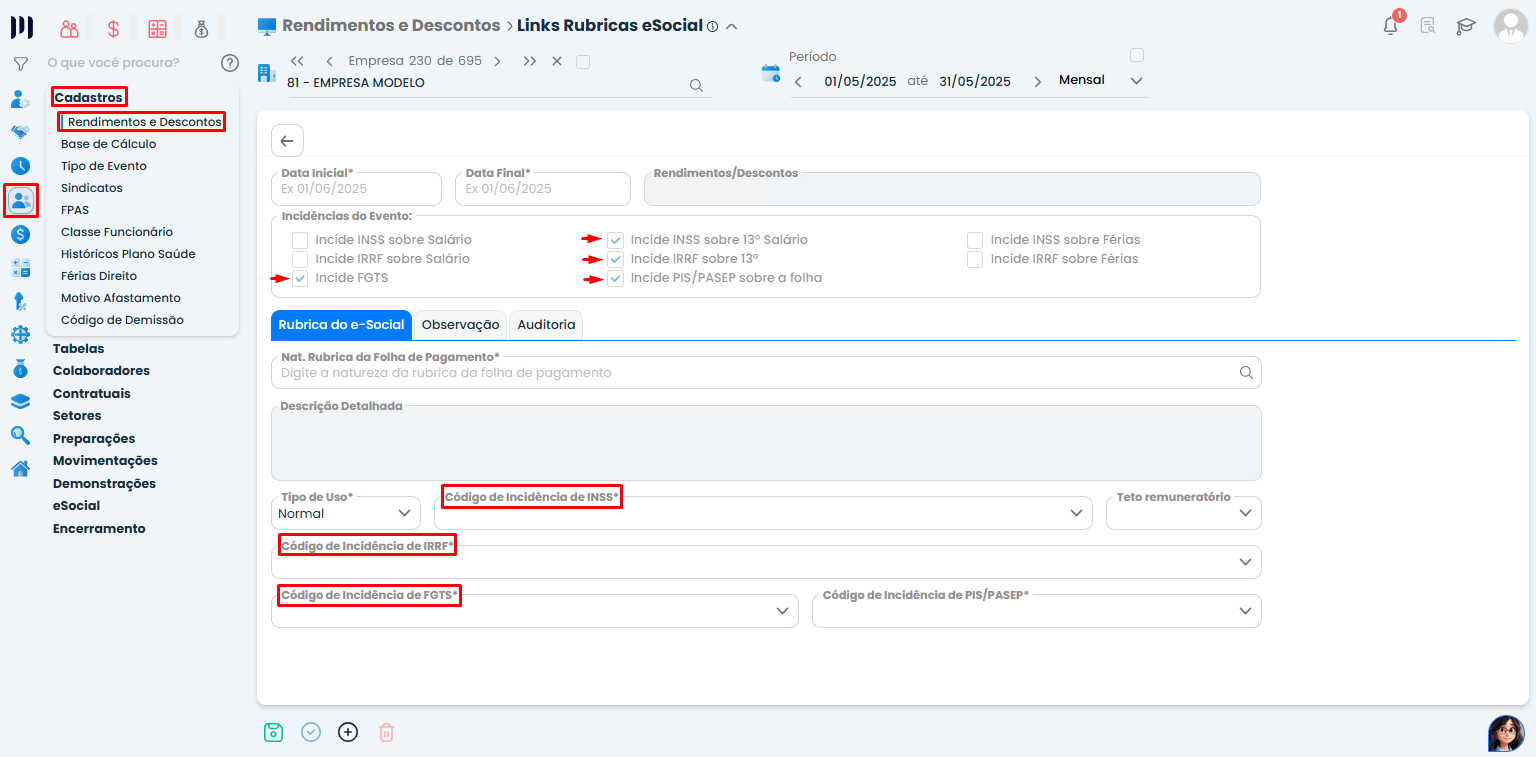Screen dimensions: 1536x757
Task: Switch to the Auditoria tab
Action: (x=546, y=325)
